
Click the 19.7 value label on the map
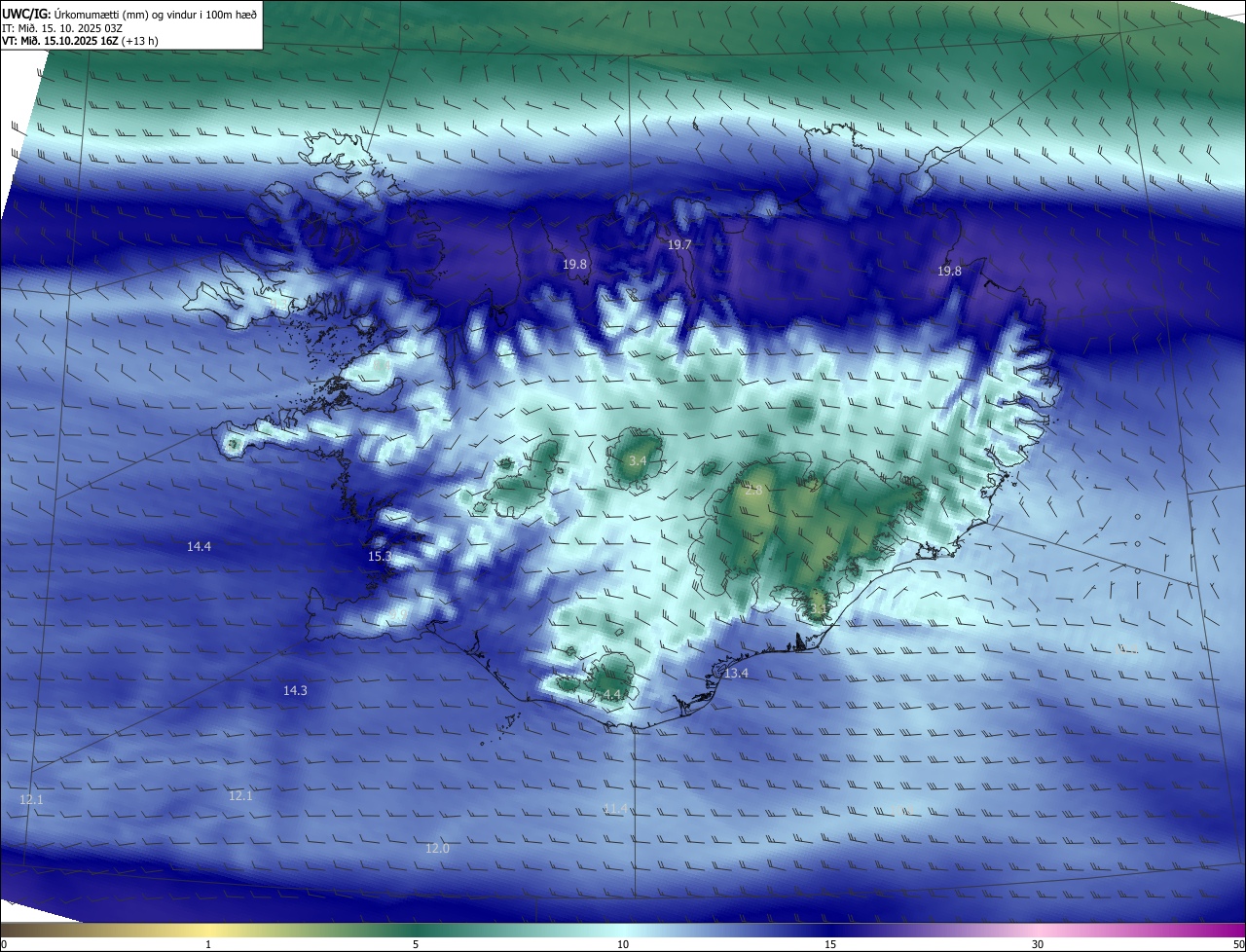679,244
